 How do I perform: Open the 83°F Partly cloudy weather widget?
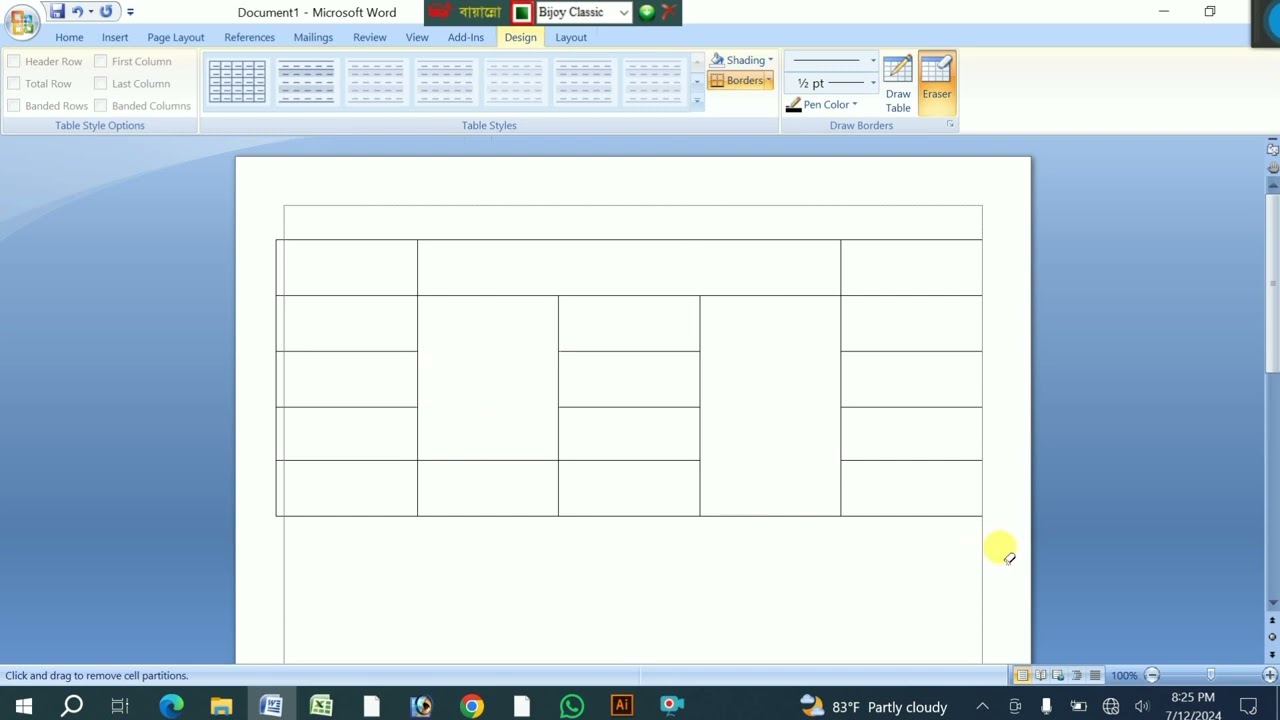[873, 706]
